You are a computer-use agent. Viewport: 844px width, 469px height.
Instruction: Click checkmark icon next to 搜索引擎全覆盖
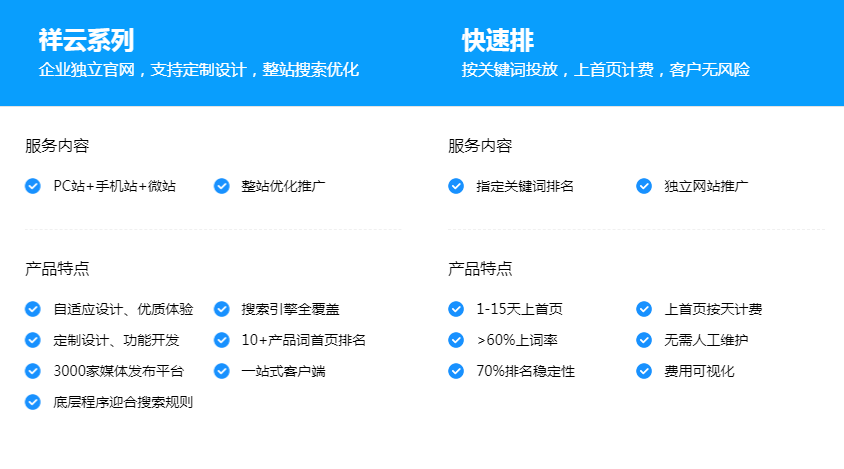pos(222,309)
